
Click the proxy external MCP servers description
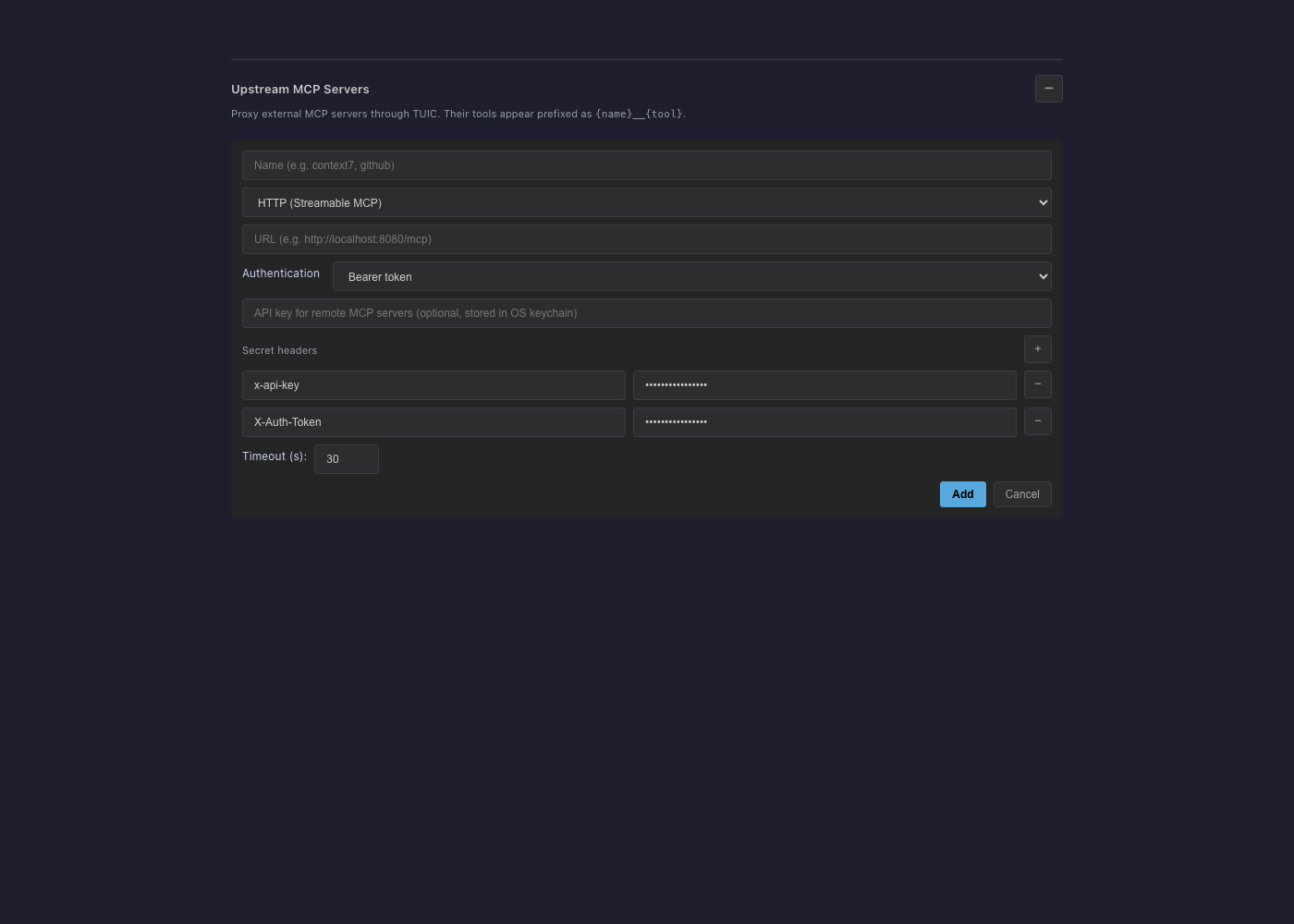click(458, 114)
